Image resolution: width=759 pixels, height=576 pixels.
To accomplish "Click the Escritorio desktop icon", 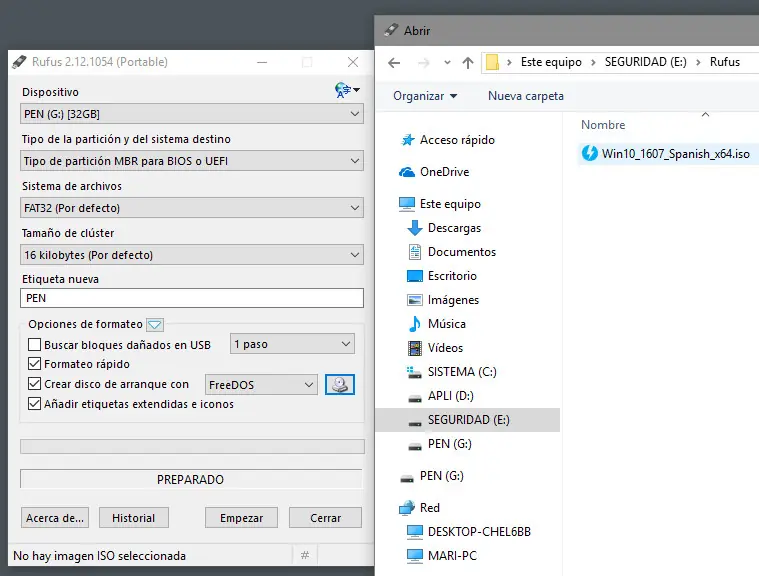I will pos(415,276).
